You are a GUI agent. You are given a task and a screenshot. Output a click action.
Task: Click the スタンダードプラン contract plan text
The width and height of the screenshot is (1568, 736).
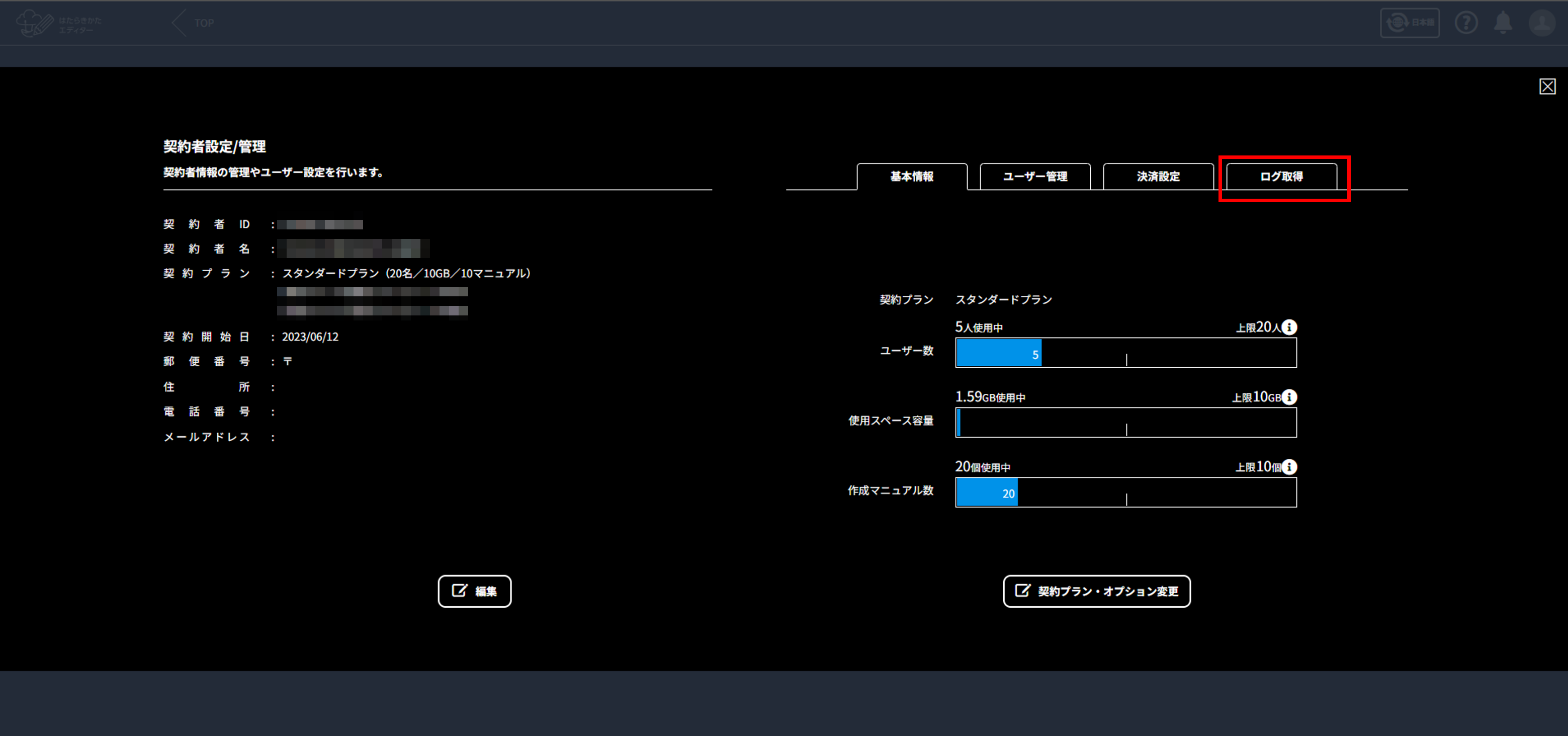1003,299
